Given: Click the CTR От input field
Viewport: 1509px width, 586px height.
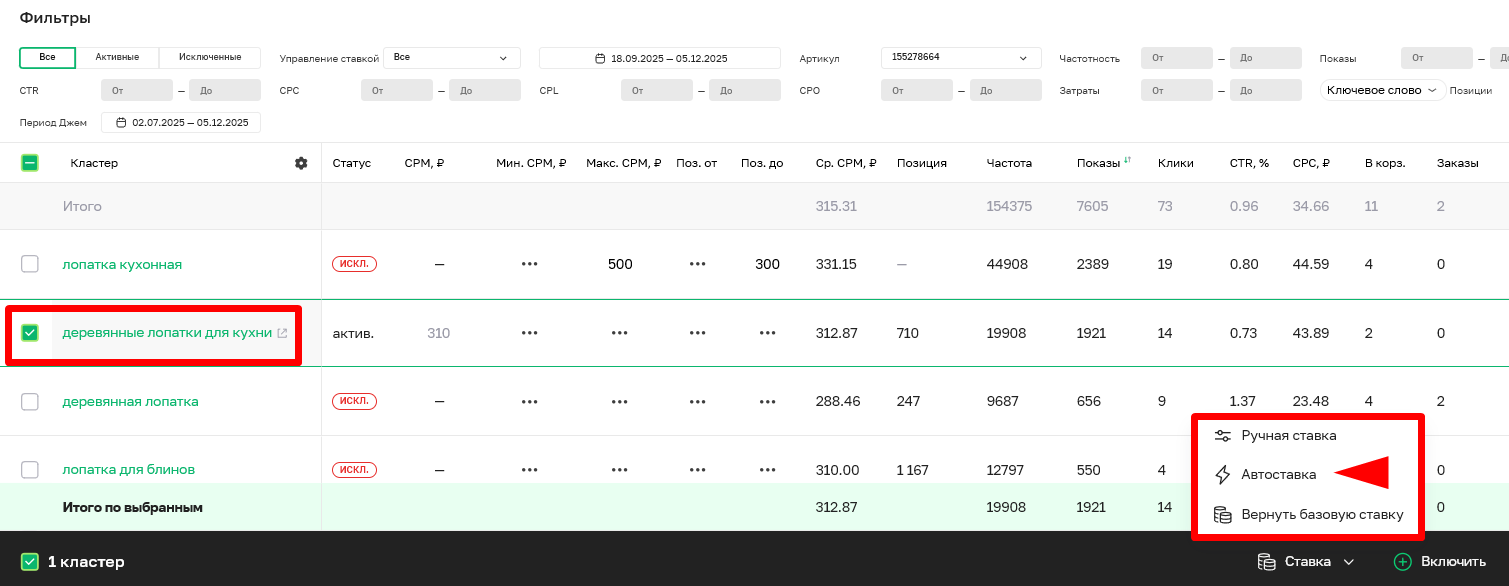Looking at the screenshot, I should (x=137, y=90).
